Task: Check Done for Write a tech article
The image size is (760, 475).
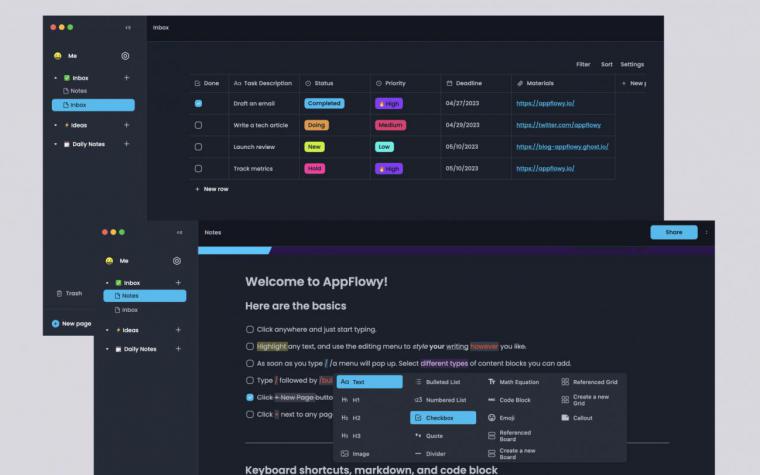Action: point(198,125)
